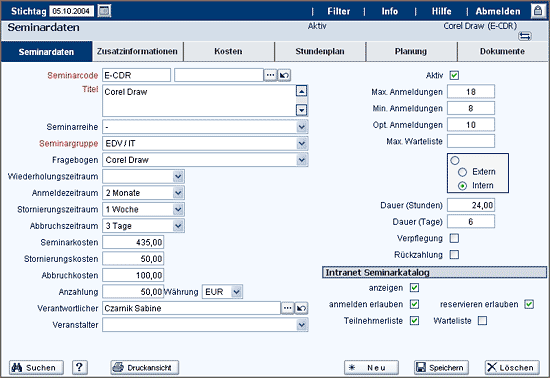This screenshot has width=550, height=378.
Task: Click the Stornierungskosten field 50,00
Action: tap(133, 258)
